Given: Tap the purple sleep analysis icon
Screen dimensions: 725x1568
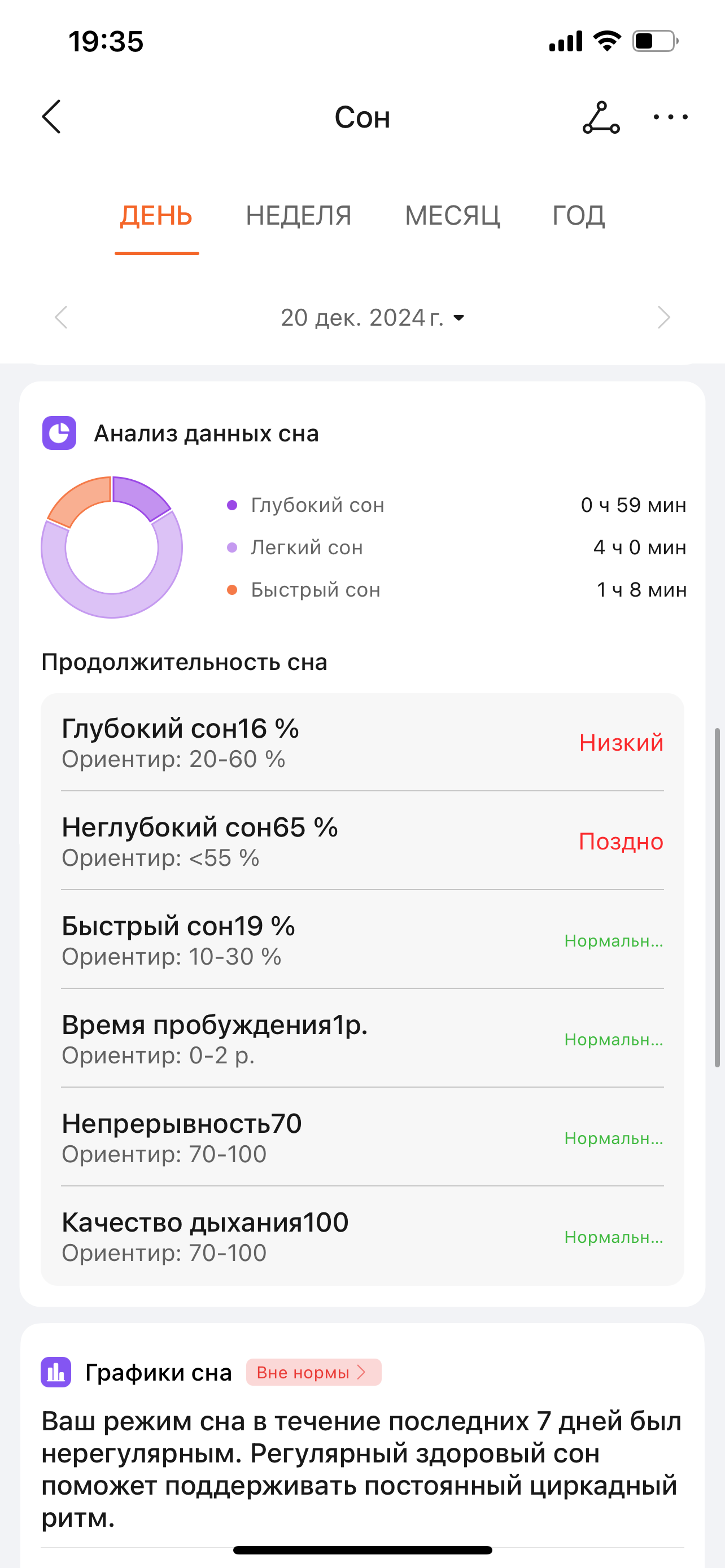Looking at the screenshot, I should 59,433.
